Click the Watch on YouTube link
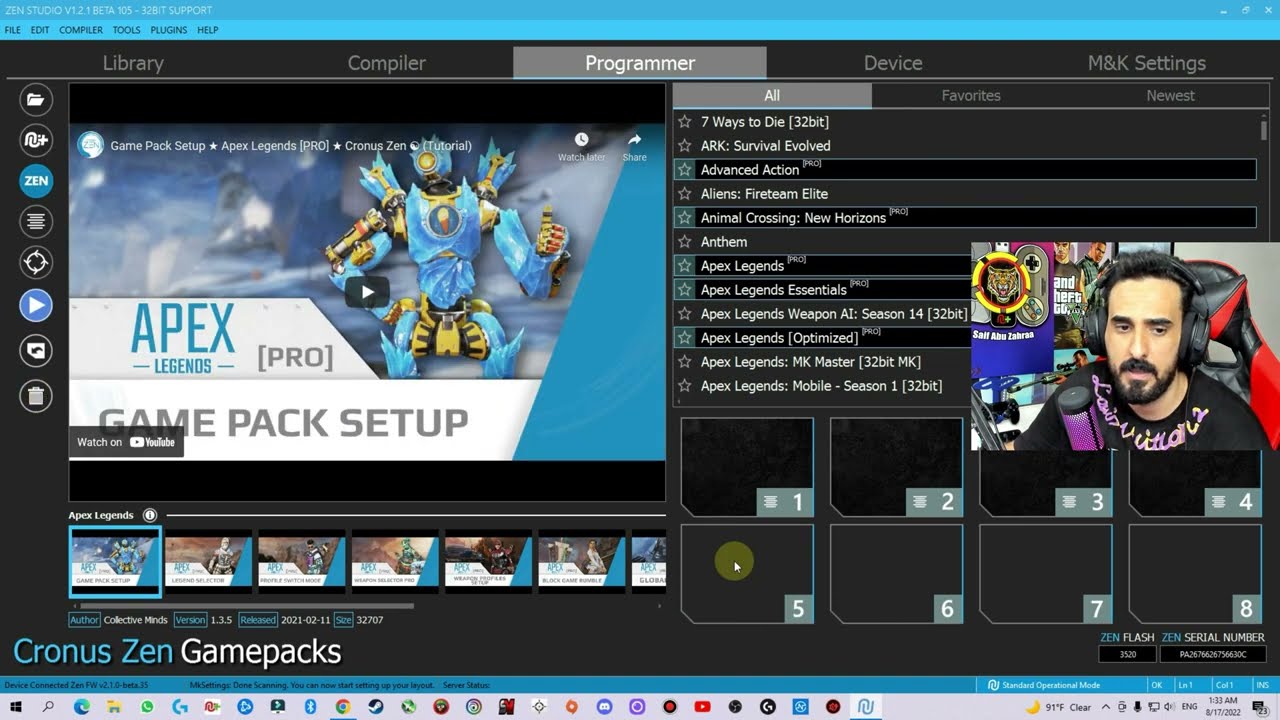1280x720 pixels. click(127, 442)
